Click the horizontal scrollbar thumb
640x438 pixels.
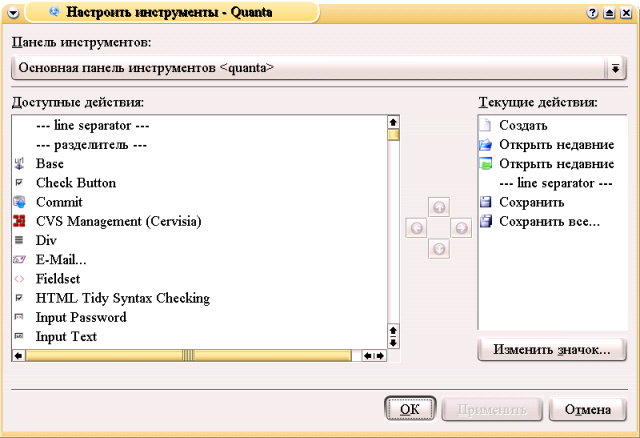(x=188, y=355)
